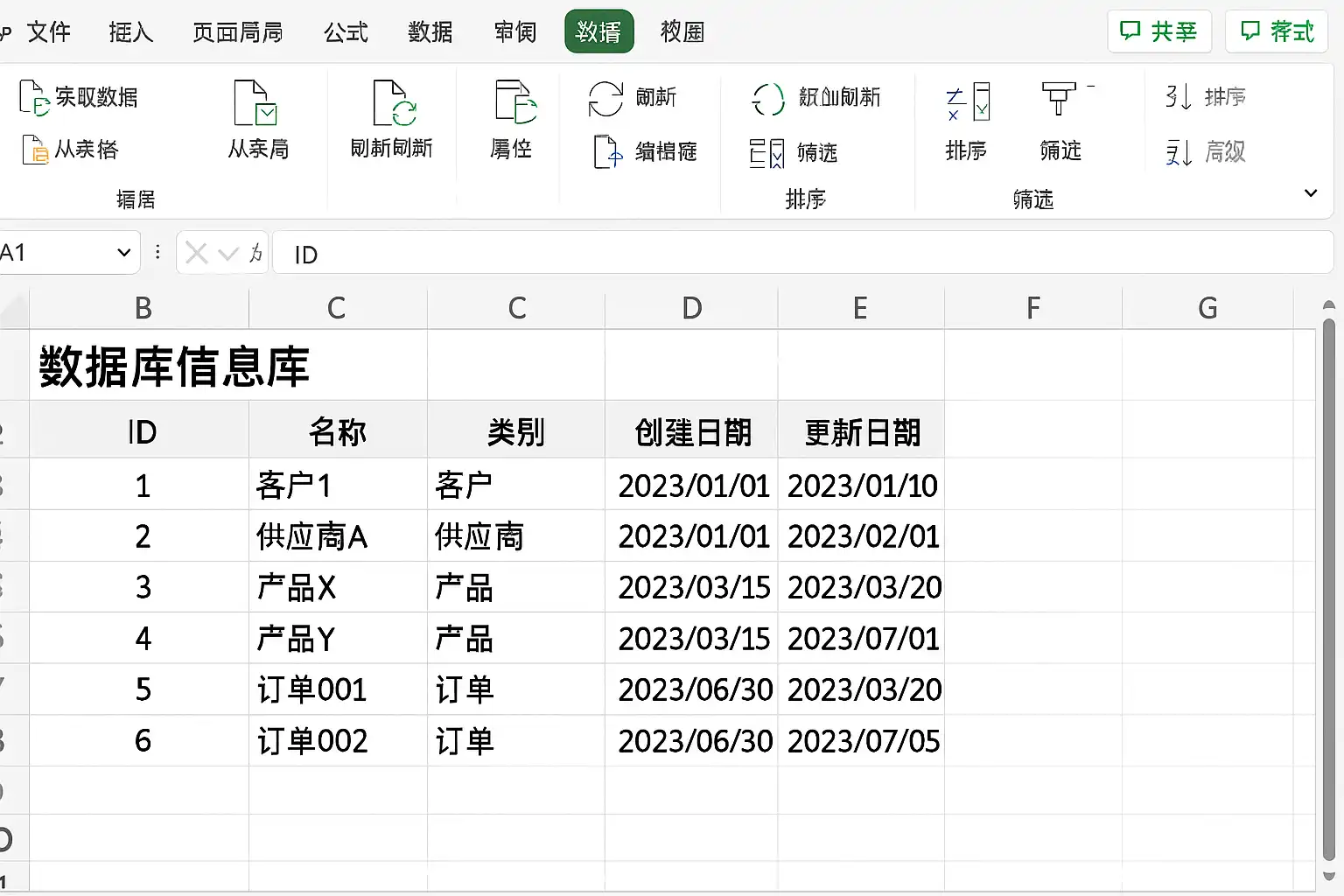
Task: Open the Name Box dropdown arrow
Action: 123,253
